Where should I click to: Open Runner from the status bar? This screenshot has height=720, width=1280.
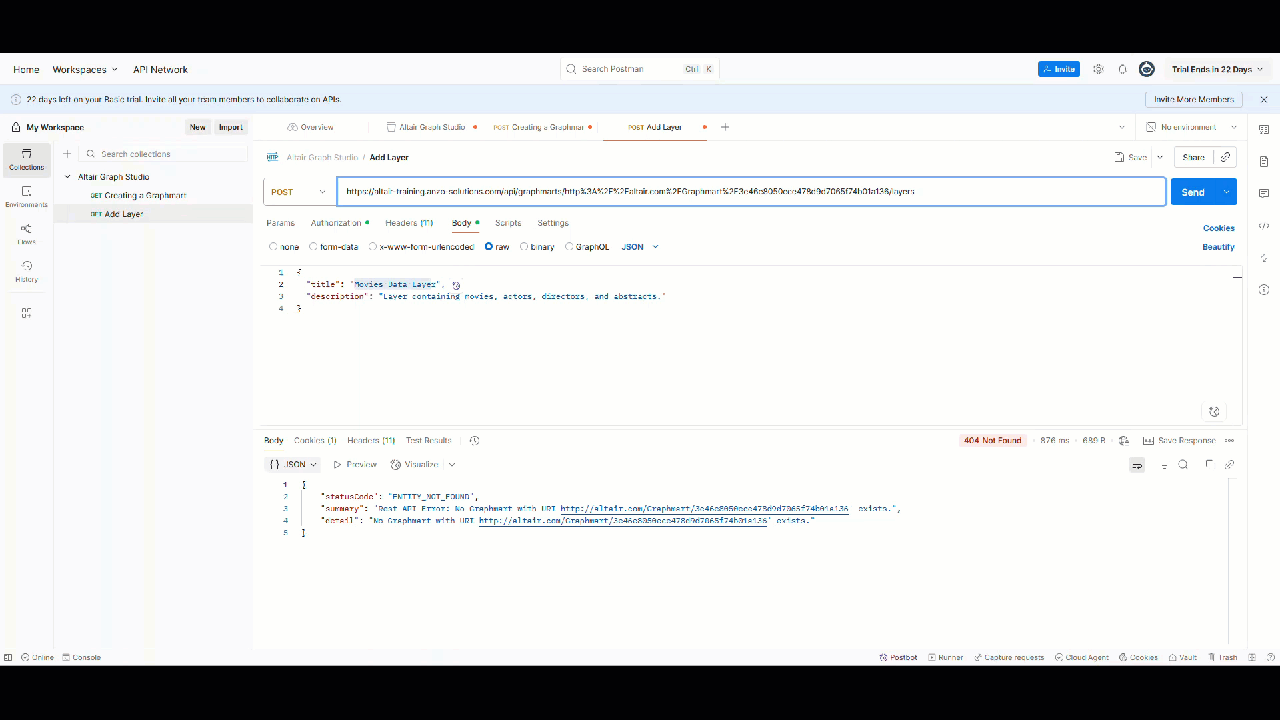pyautogui.click(x=945, y=657)
